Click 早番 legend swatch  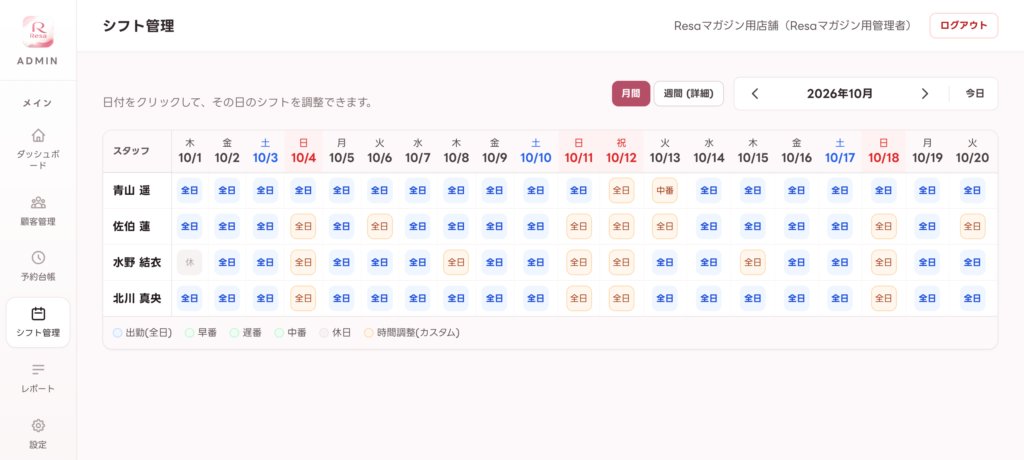coord(189,333)
